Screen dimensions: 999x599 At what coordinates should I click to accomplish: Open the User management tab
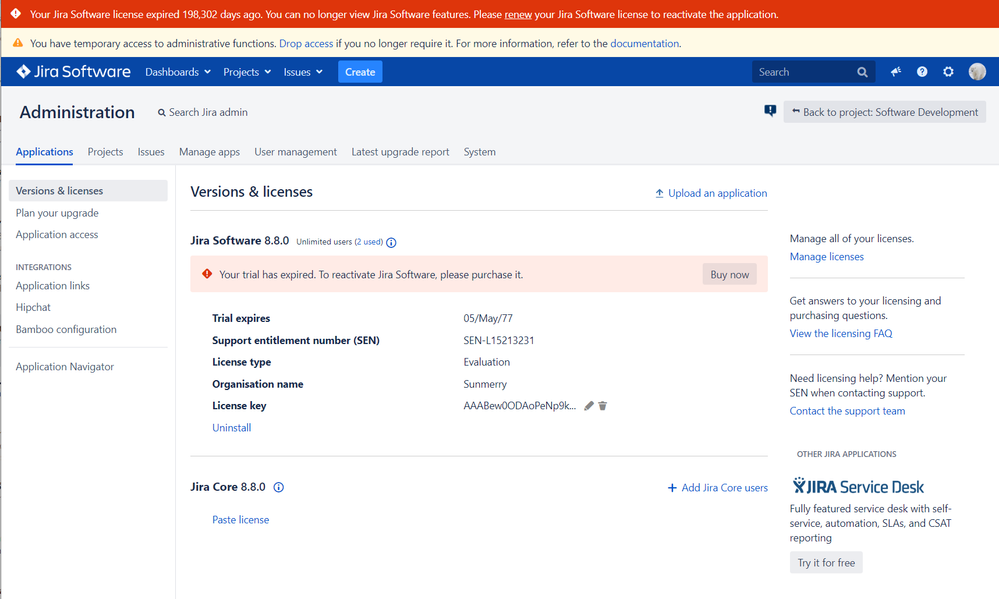click(296, 152)
